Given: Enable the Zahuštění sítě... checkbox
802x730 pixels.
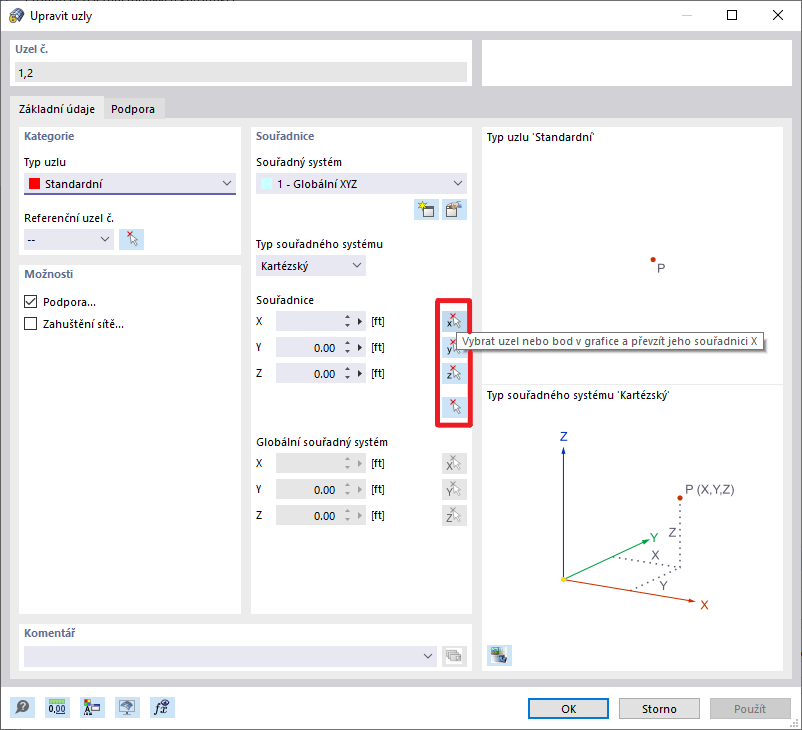Looking at the screenshot, I should (x=31, y=324).
